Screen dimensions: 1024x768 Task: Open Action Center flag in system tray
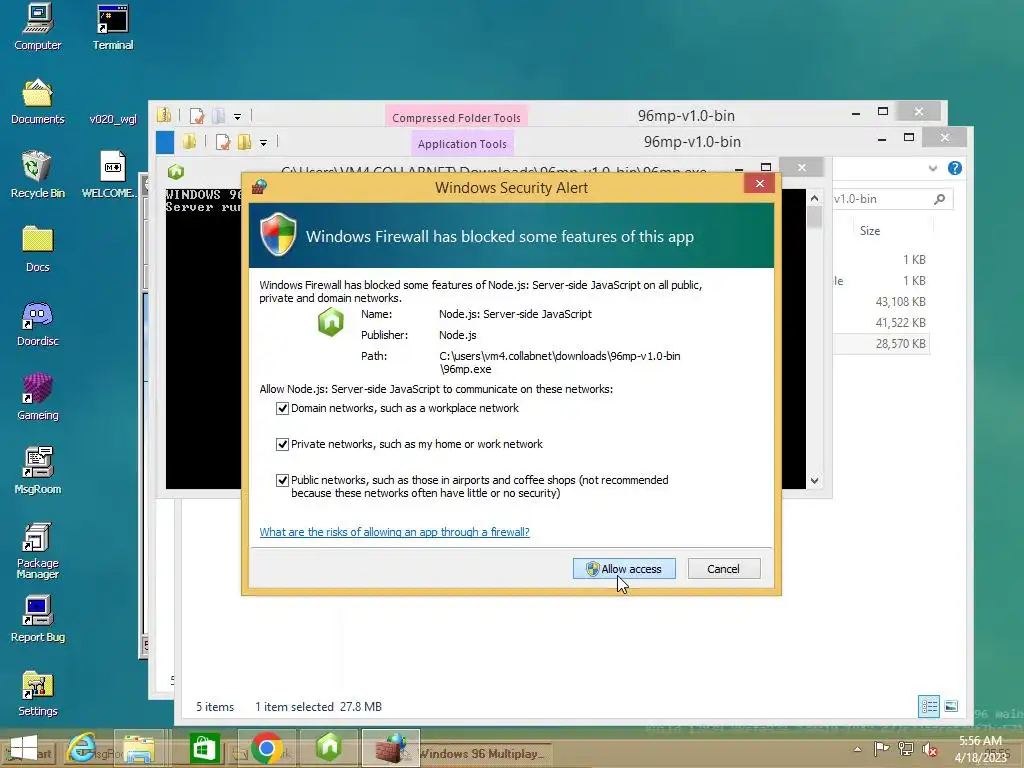click(881, 749)
